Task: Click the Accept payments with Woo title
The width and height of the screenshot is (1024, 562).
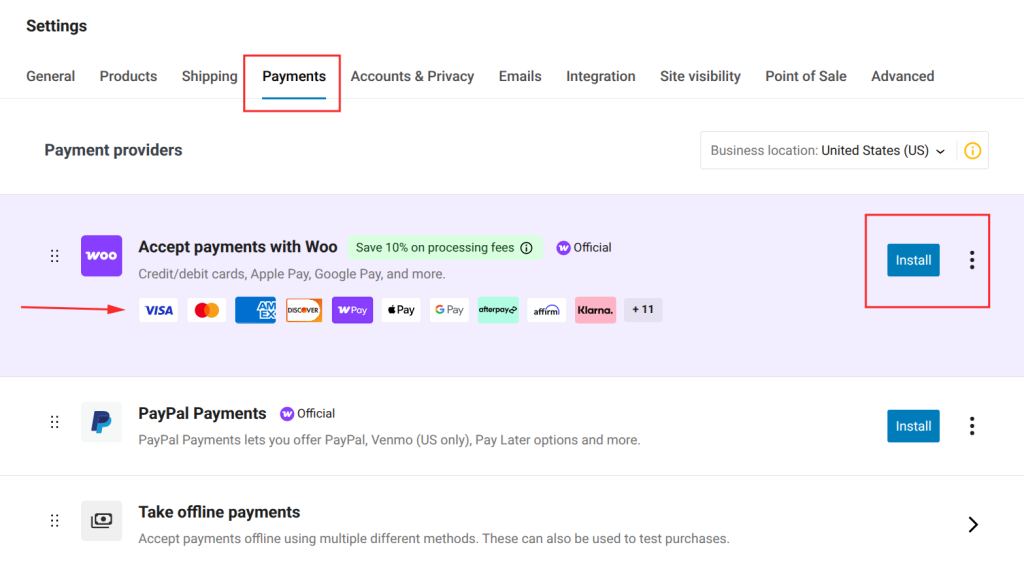Action: [x=238, y=247]
